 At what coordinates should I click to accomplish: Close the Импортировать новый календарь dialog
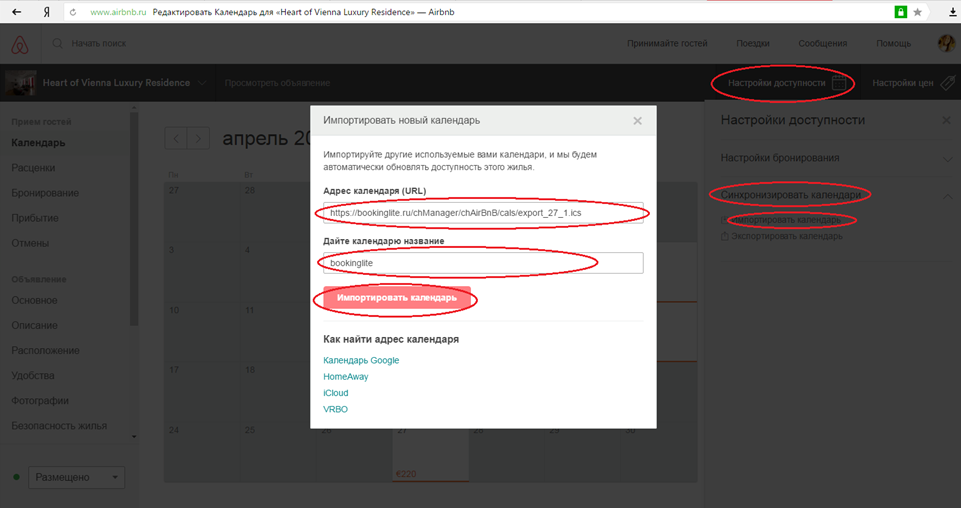point(637,121)
